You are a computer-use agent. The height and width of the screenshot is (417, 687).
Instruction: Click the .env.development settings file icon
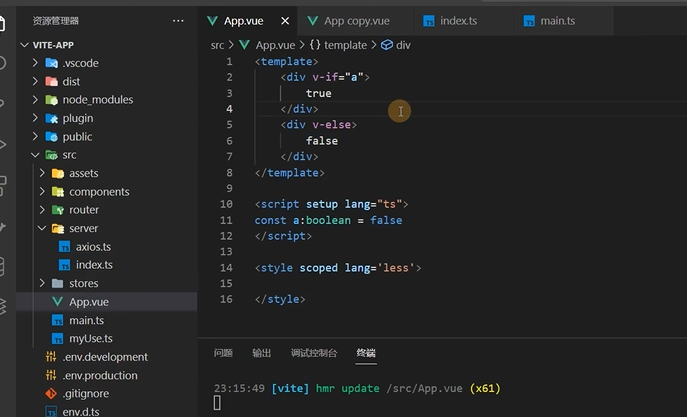coord(51,357)
